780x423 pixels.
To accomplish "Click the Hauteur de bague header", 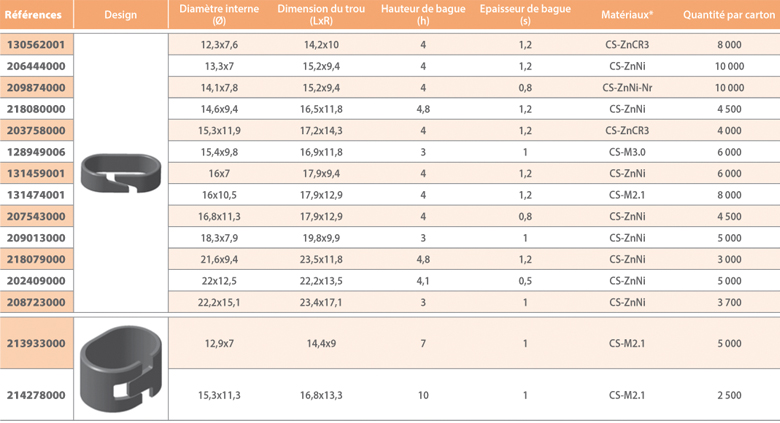I will (423, 14).
